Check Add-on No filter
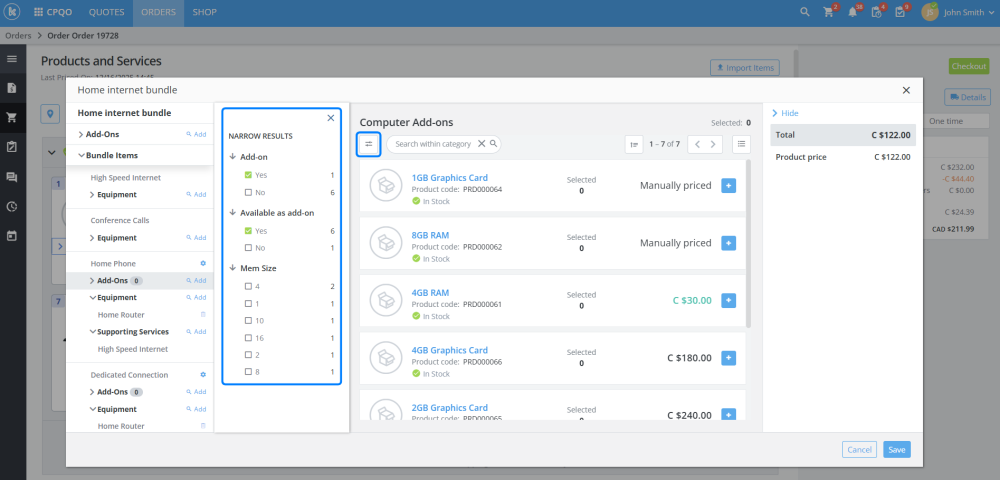 [x=248, y=193]
